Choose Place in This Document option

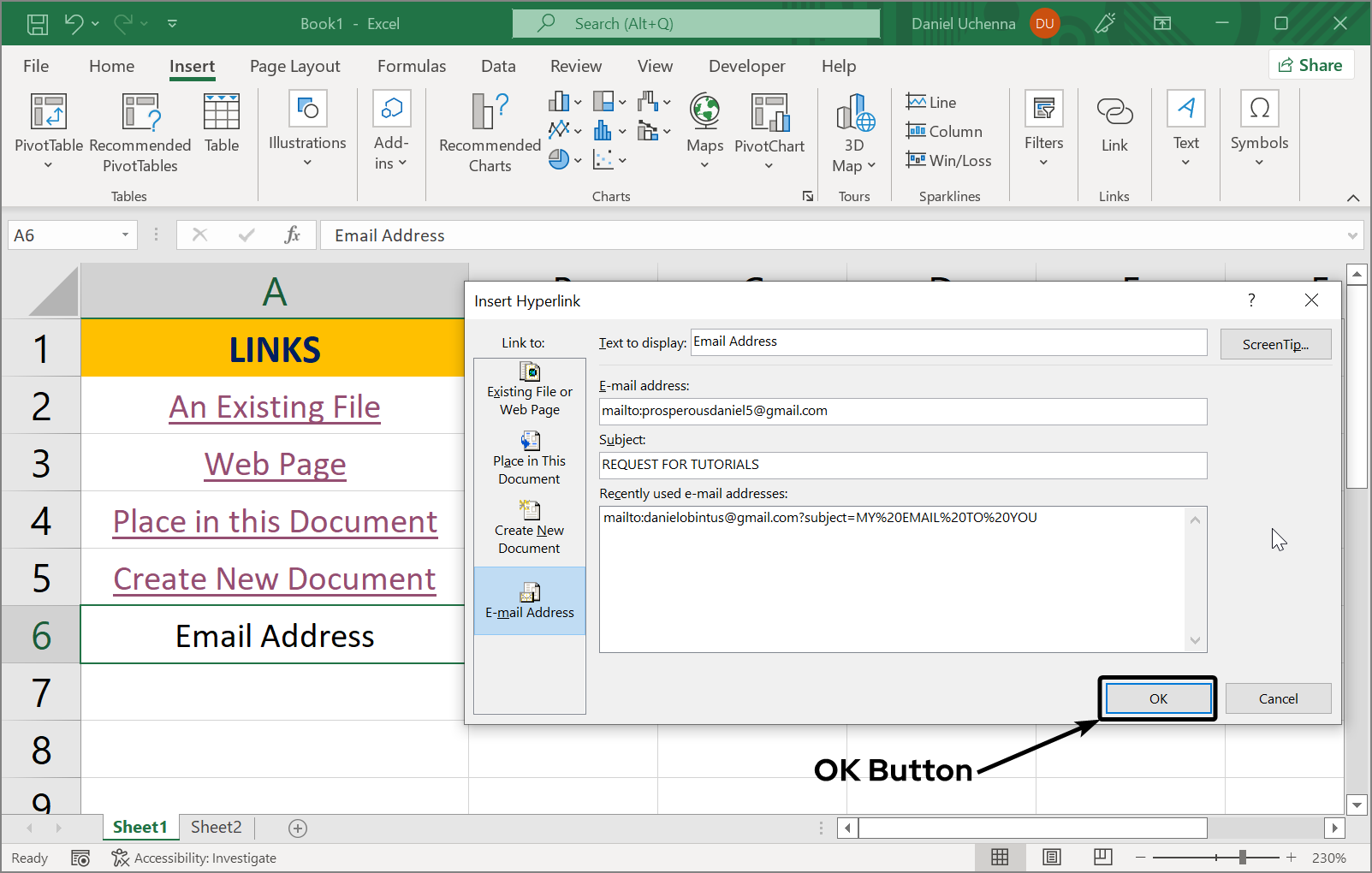[x=529, y=459]
